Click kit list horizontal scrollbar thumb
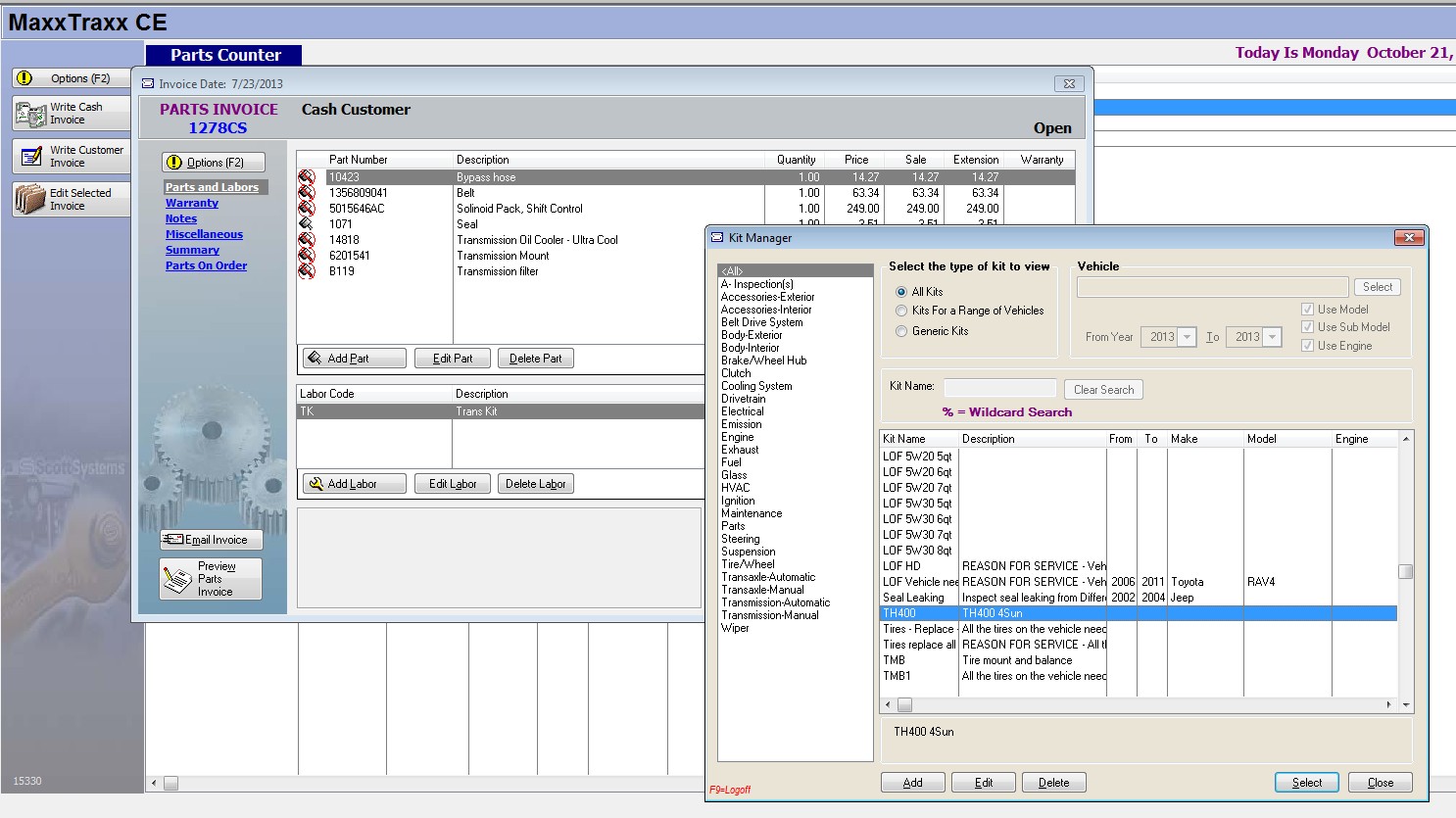Screen dimensions: 1456x818 pyautogui.click(x=905, y=704)
